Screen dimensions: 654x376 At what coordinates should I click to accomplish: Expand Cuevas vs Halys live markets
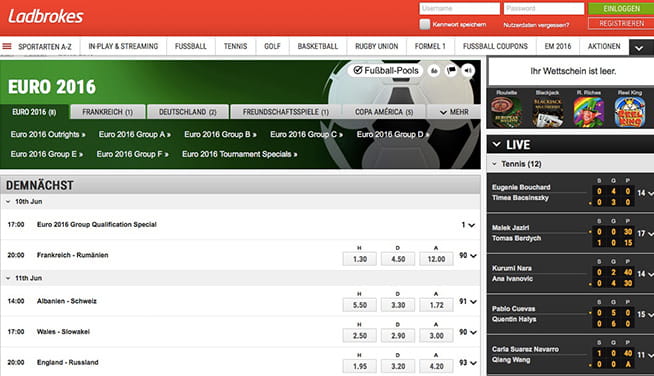click(x=645, y=314)
